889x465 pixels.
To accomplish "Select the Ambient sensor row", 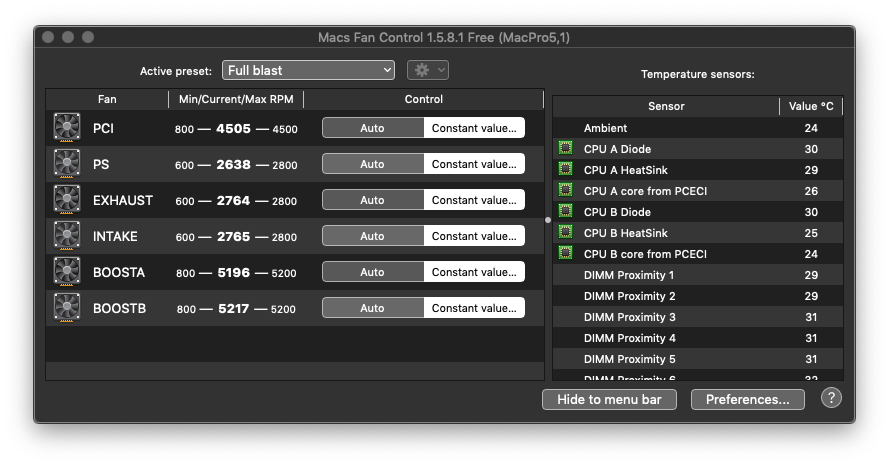I will pyautogui.click(x=698, y=128).
